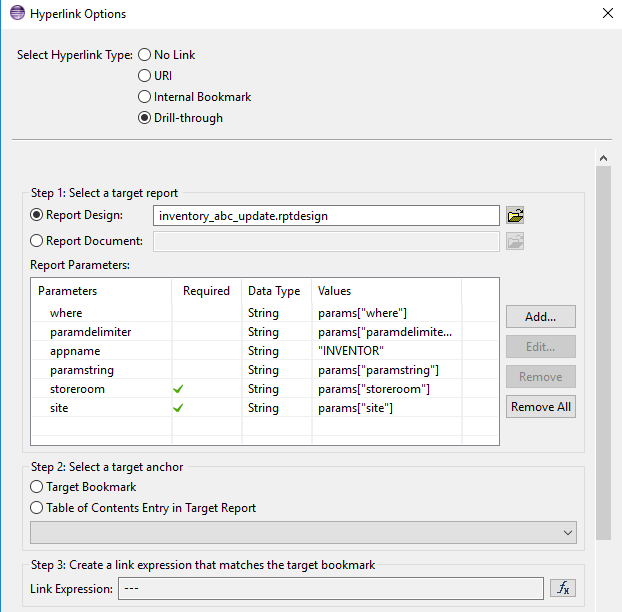Click the Link Expression input field
The image size is (622, 612).
(x=331, y=589)
